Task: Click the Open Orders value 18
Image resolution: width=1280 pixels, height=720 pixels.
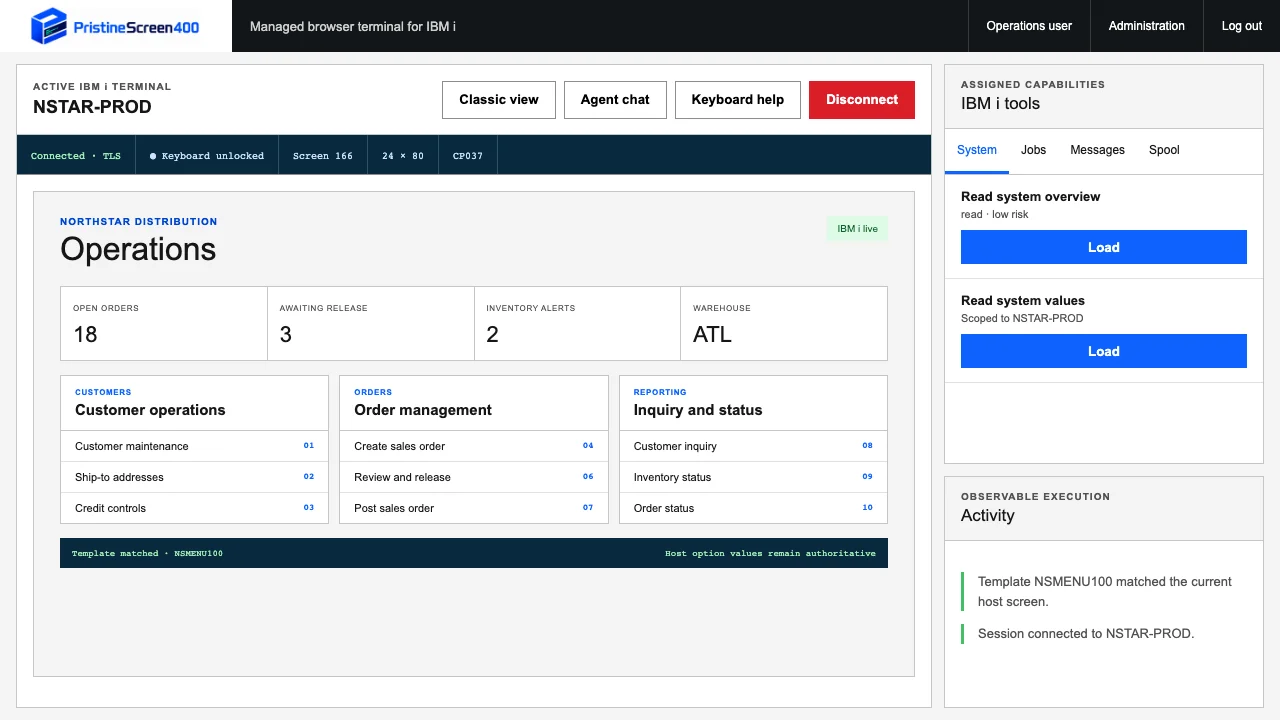Action: (86, 334)
